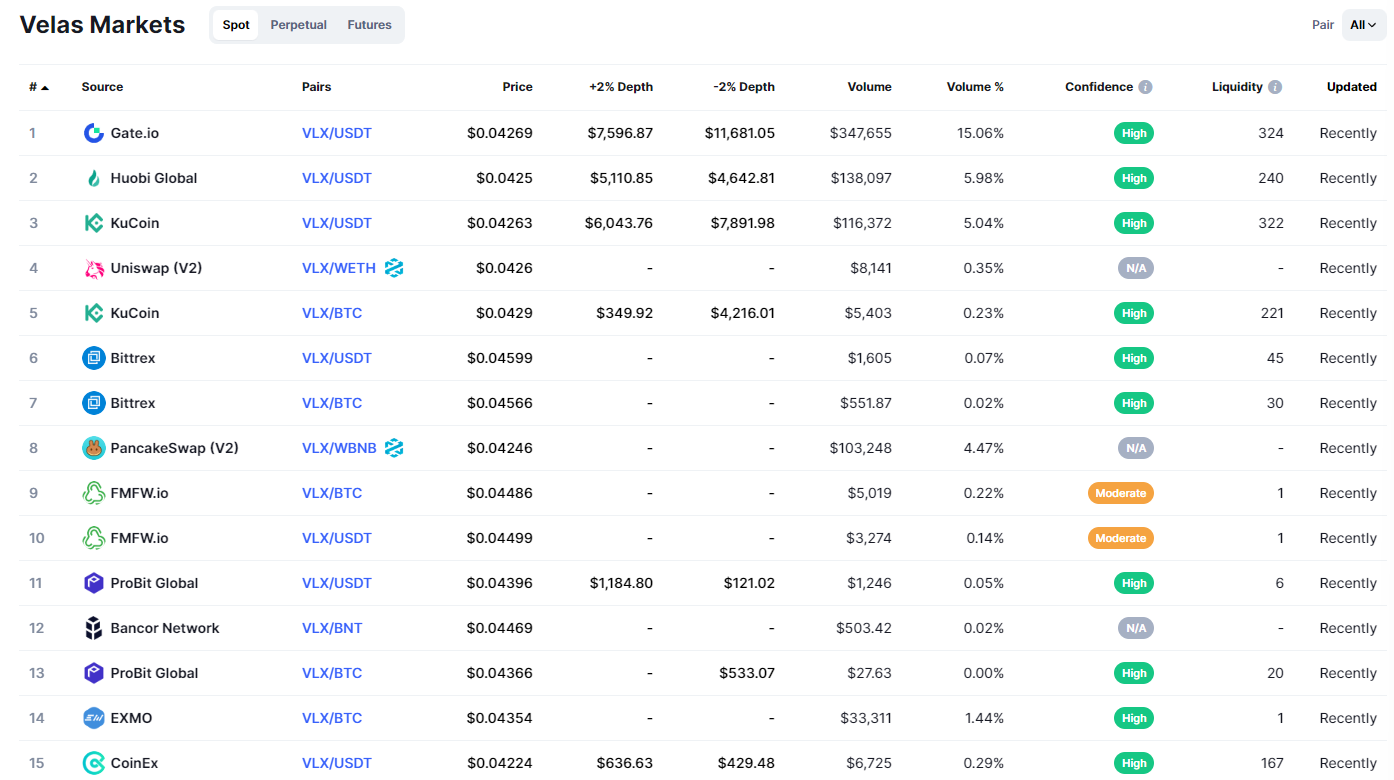Screen dimensions: 1394x780
Task: Click the Huobi Global flame logo
Action: tap(93, 178)
